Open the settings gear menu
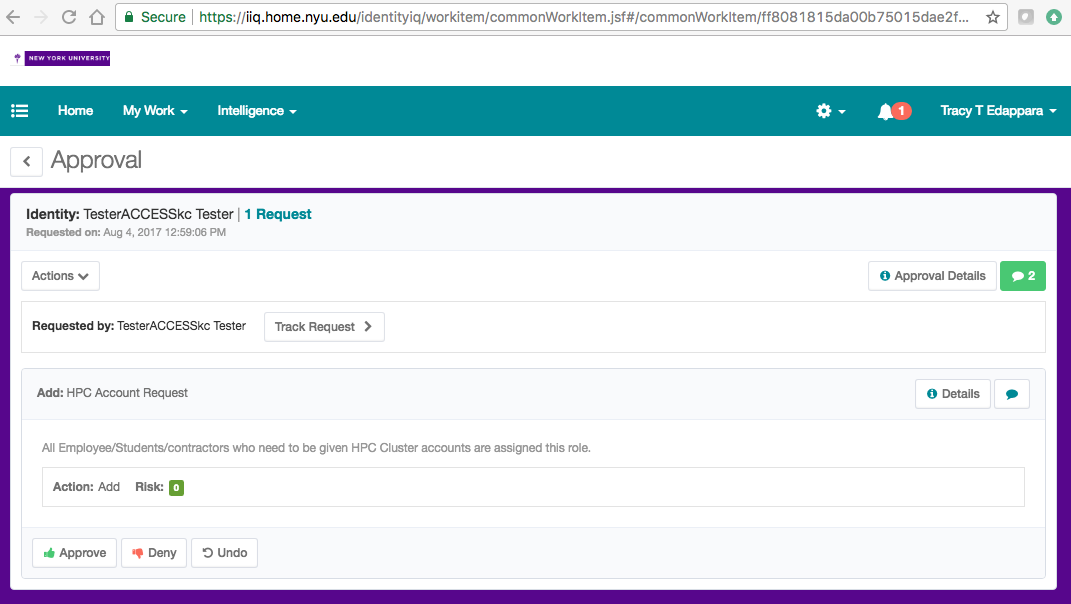The width and height of the screenshot is (1071, 604). [x=830, y=111]
